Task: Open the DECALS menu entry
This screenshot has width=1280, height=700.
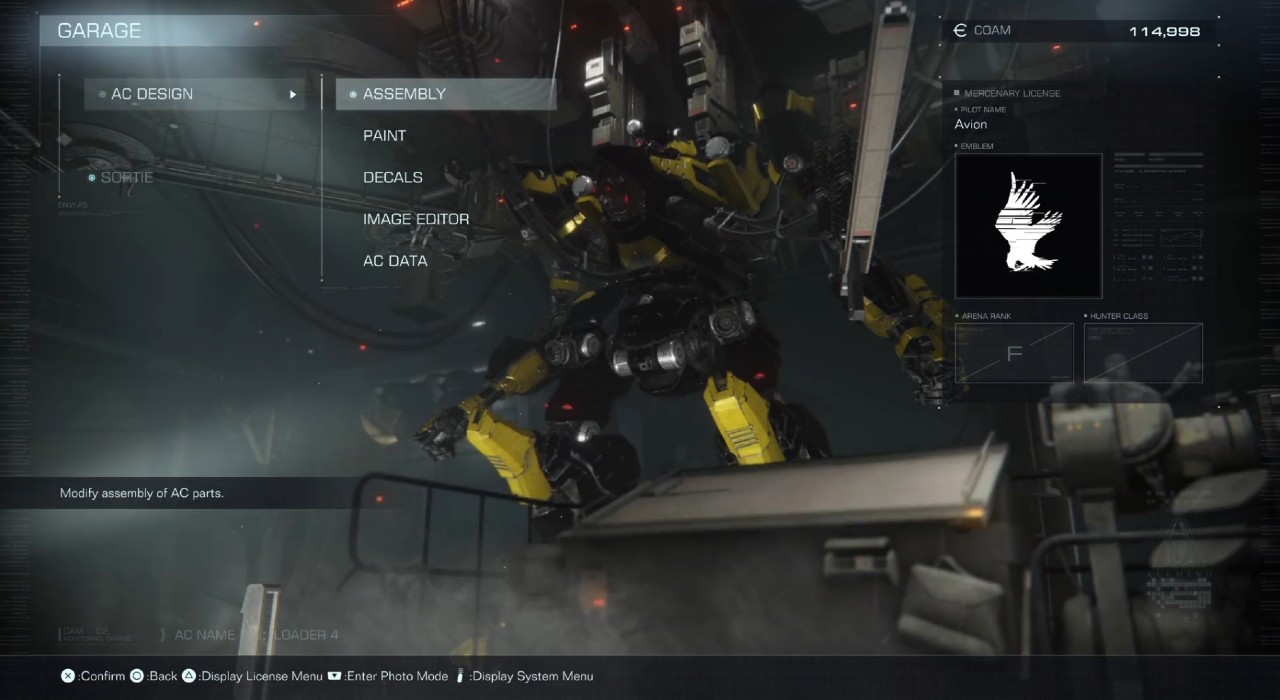Action: pos(392,177)
